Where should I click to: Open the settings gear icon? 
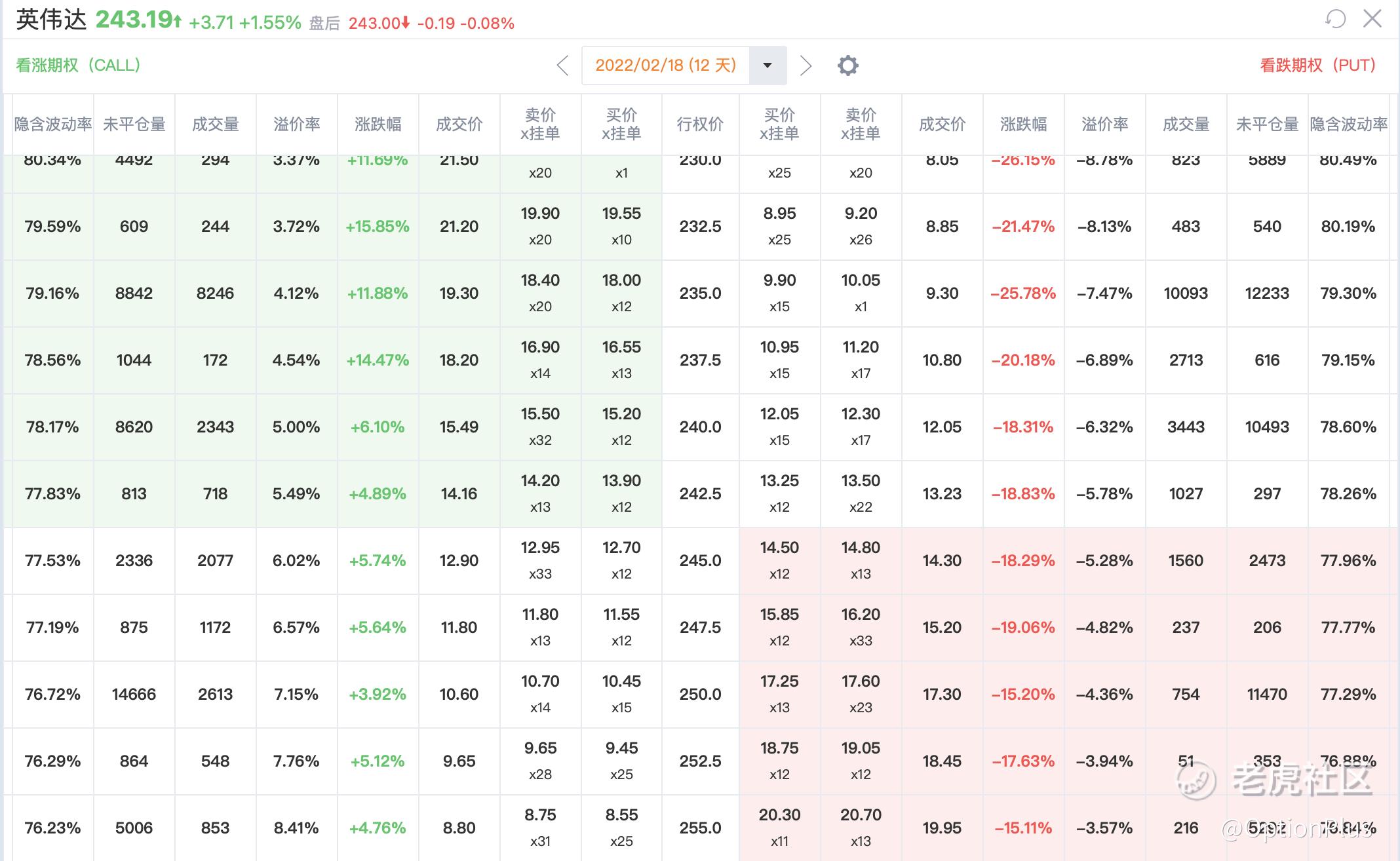tap(847, 66)
